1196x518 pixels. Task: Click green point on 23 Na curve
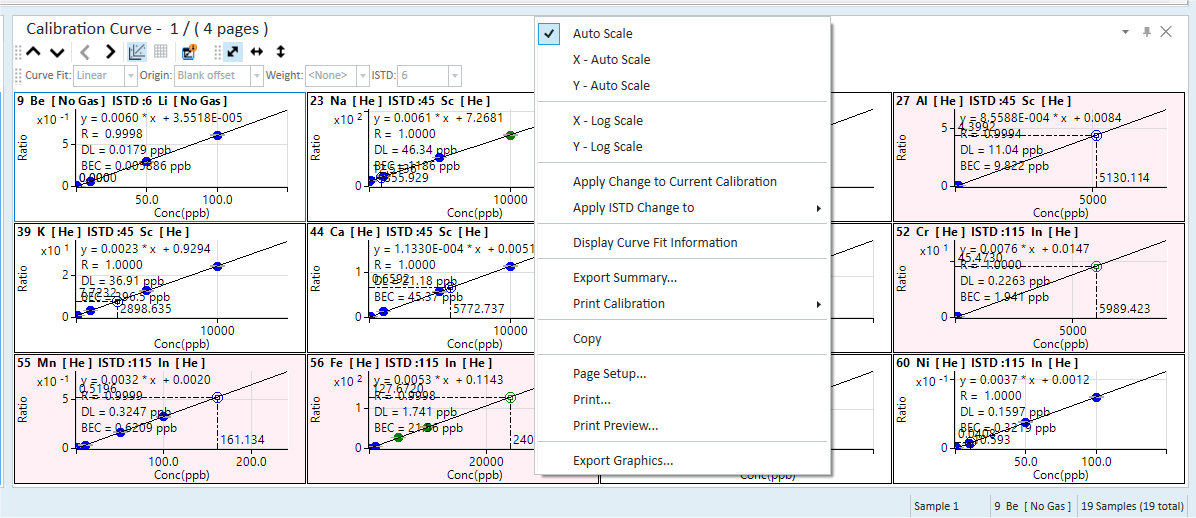(x=510, y=135)
